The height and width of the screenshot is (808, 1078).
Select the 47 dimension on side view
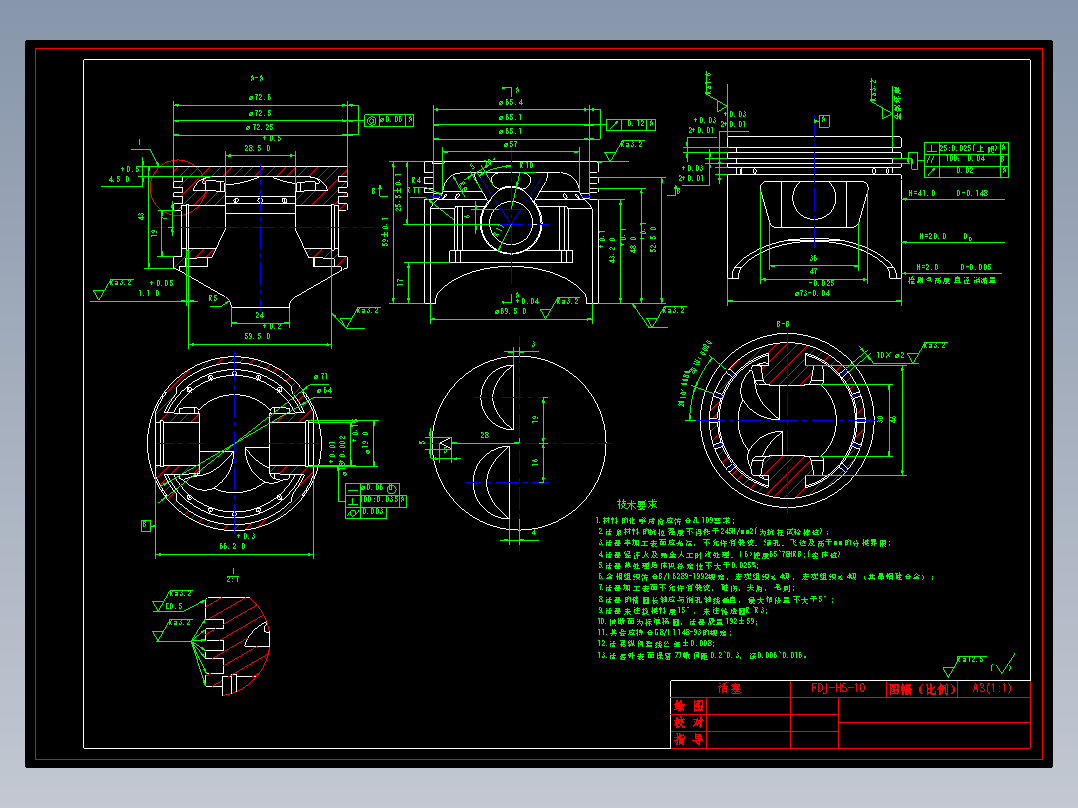(x=813, y=272)
